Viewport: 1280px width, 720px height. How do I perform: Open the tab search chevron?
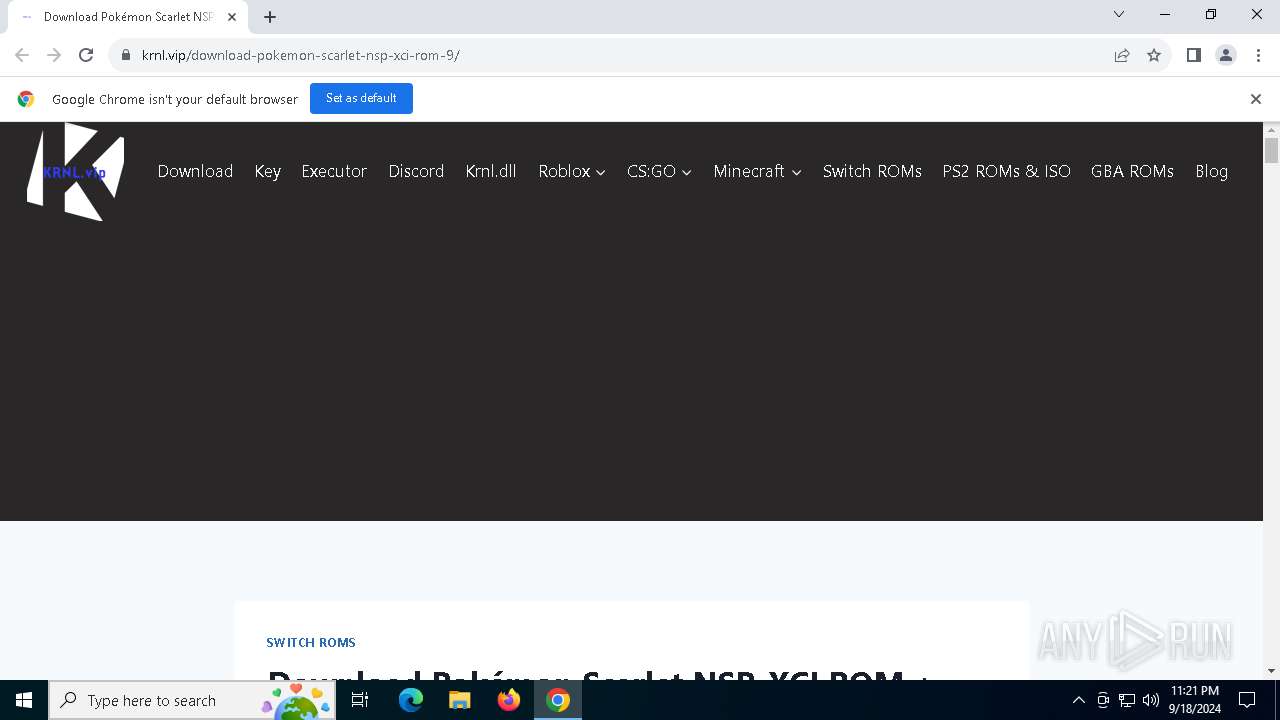[x=1119, y=14]
